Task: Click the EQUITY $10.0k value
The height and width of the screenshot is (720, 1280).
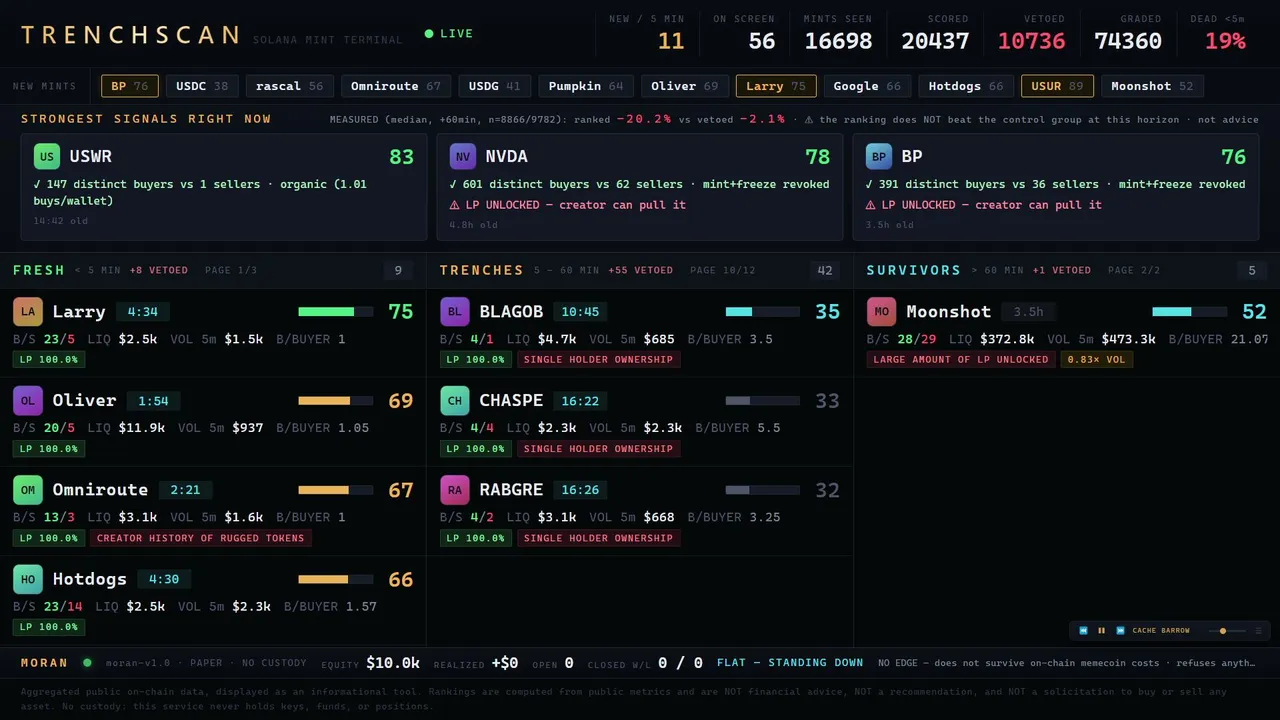Action: 393,663
